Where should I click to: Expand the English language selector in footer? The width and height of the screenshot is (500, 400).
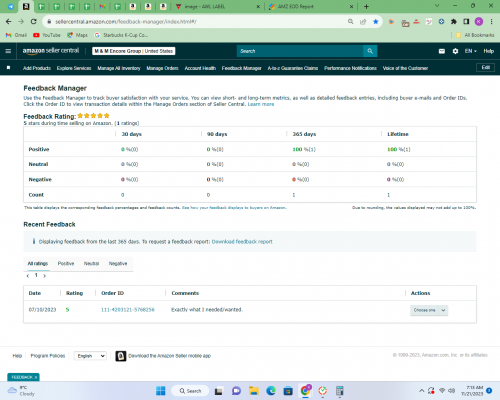click(x=90, y=356)
